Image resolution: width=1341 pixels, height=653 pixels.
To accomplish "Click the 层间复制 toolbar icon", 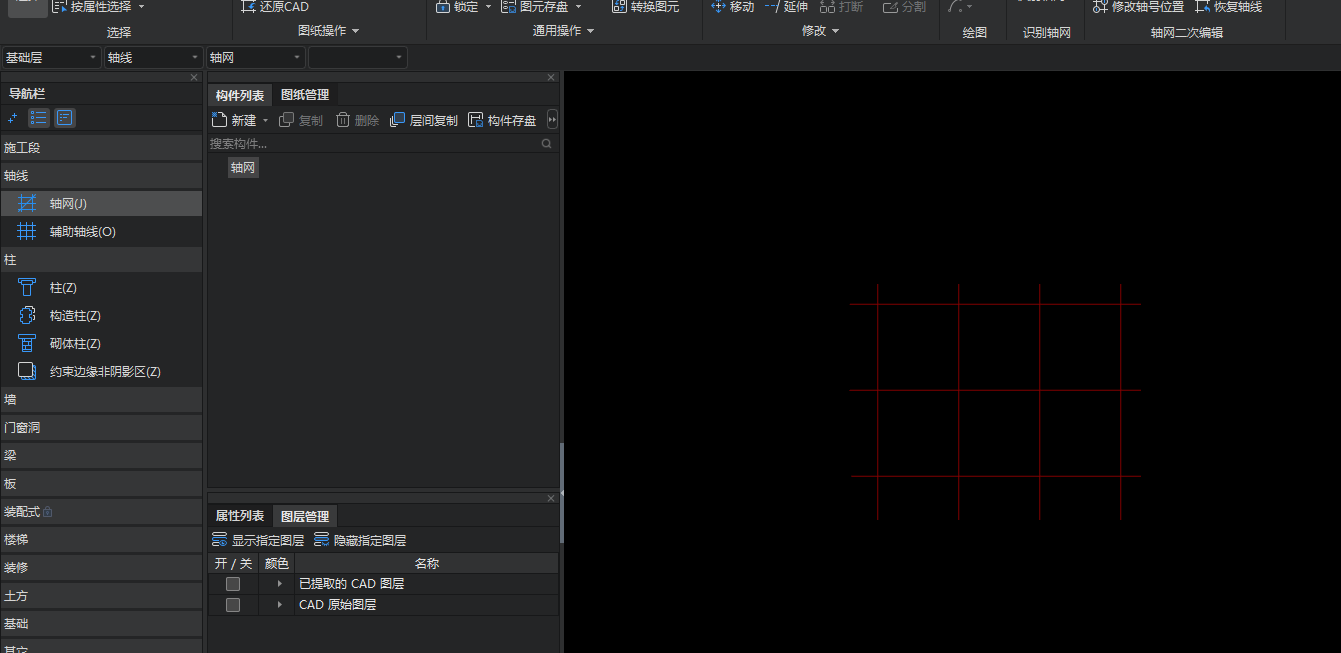I will (x=398, y=120).
